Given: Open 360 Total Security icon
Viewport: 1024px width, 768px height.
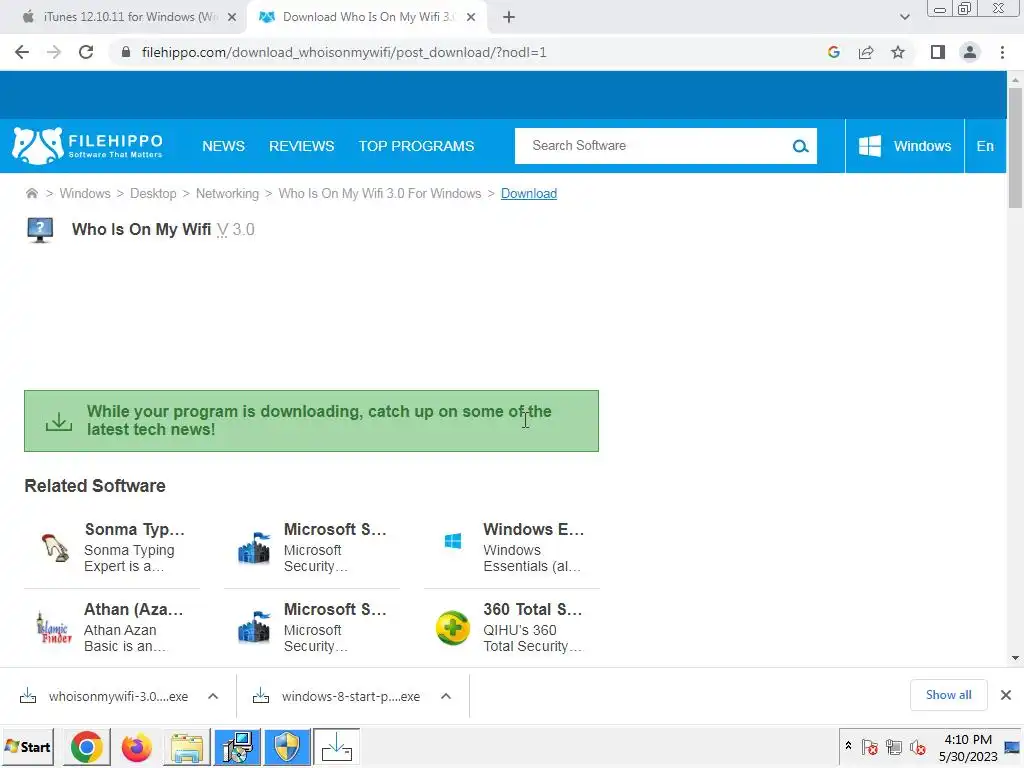Looking at the screenshot, I should pos(453,628).
